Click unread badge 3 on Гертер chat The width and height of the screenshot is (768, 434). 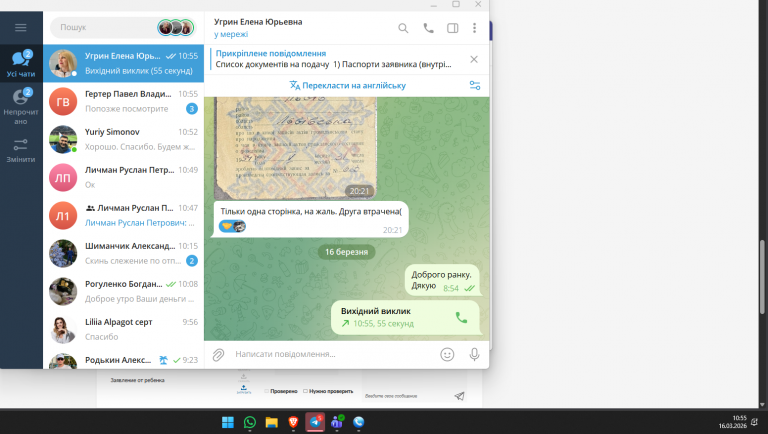(x=192, y=109)
